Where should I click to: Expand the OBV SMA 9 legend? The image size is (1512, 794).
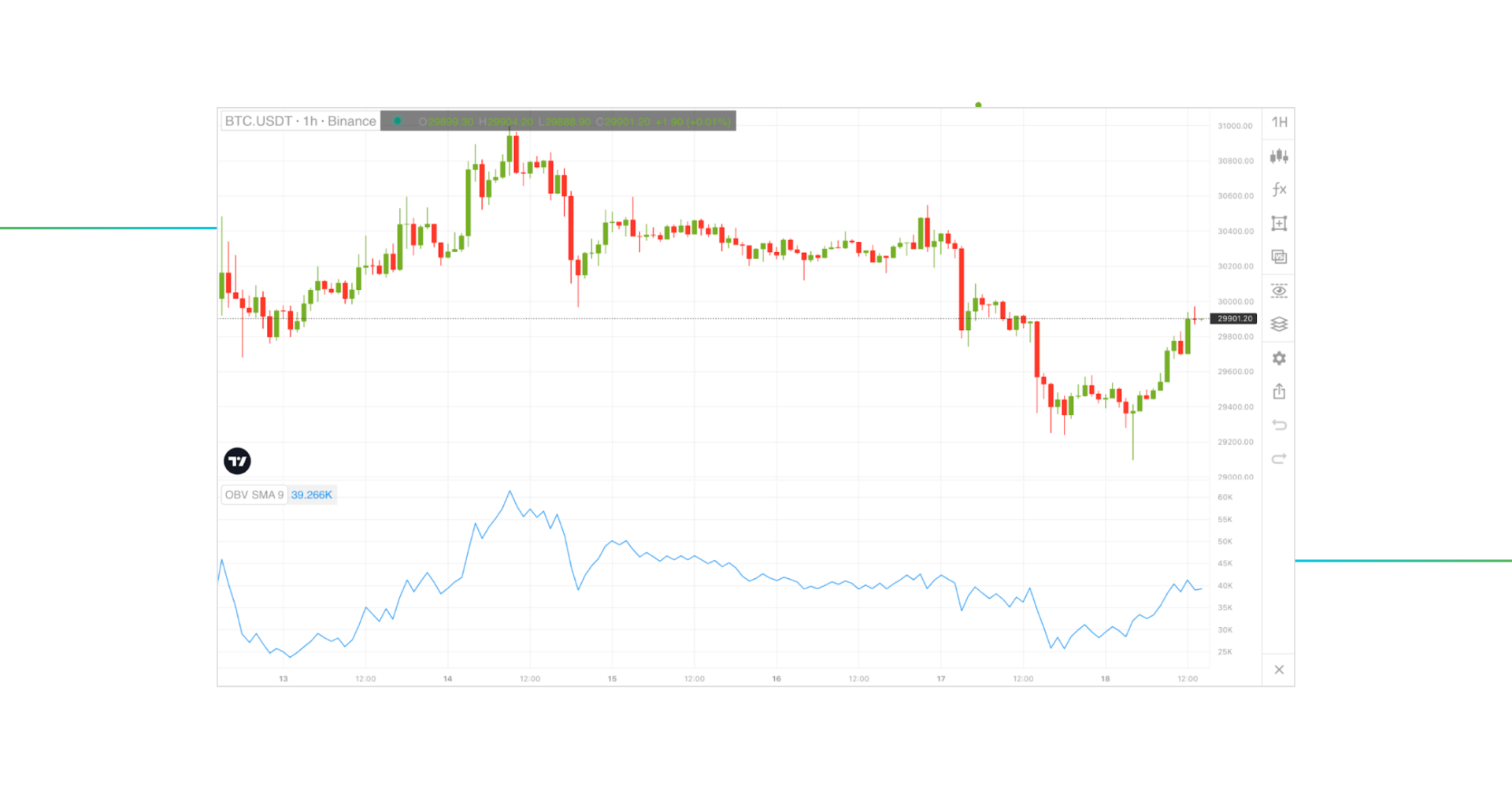pos(253,494)
